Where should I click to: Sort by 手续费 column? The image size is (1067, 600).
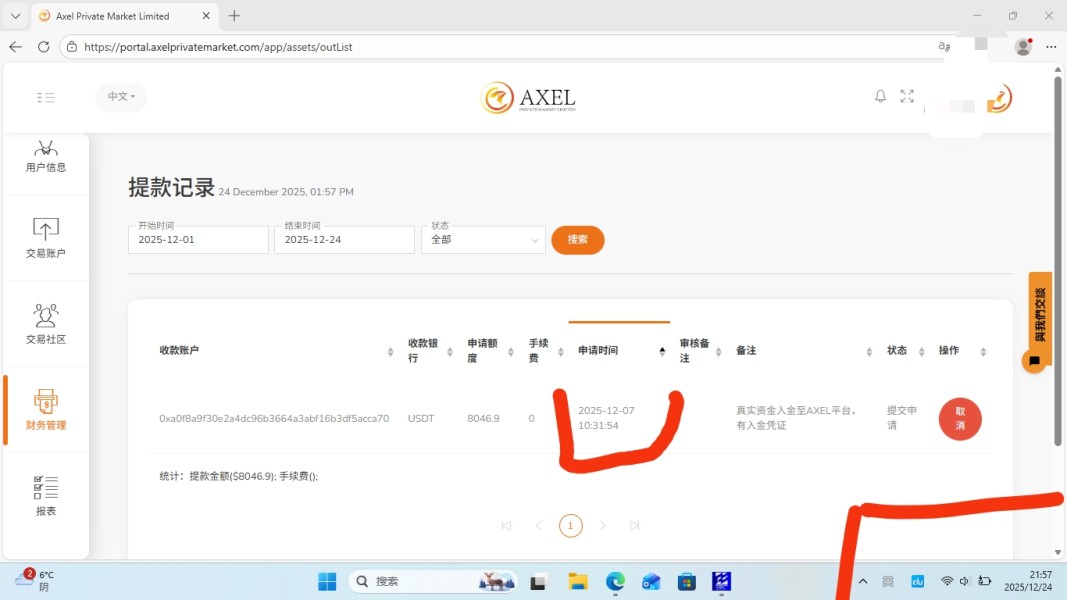[561, 352]
